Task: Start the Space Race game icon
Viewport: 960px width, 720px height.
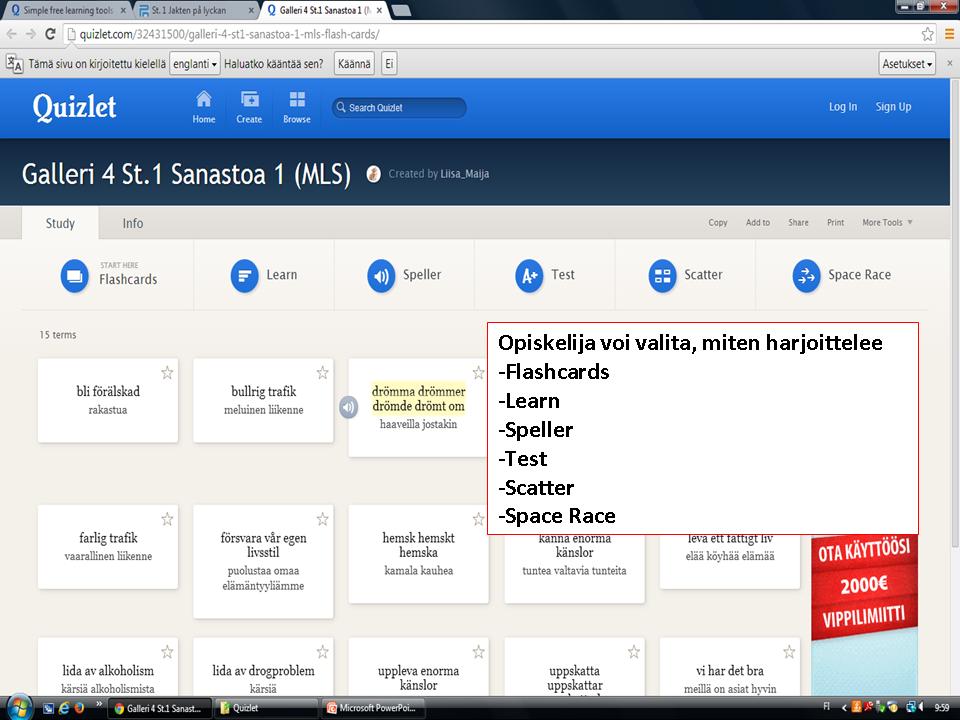Action: [806, 275]
